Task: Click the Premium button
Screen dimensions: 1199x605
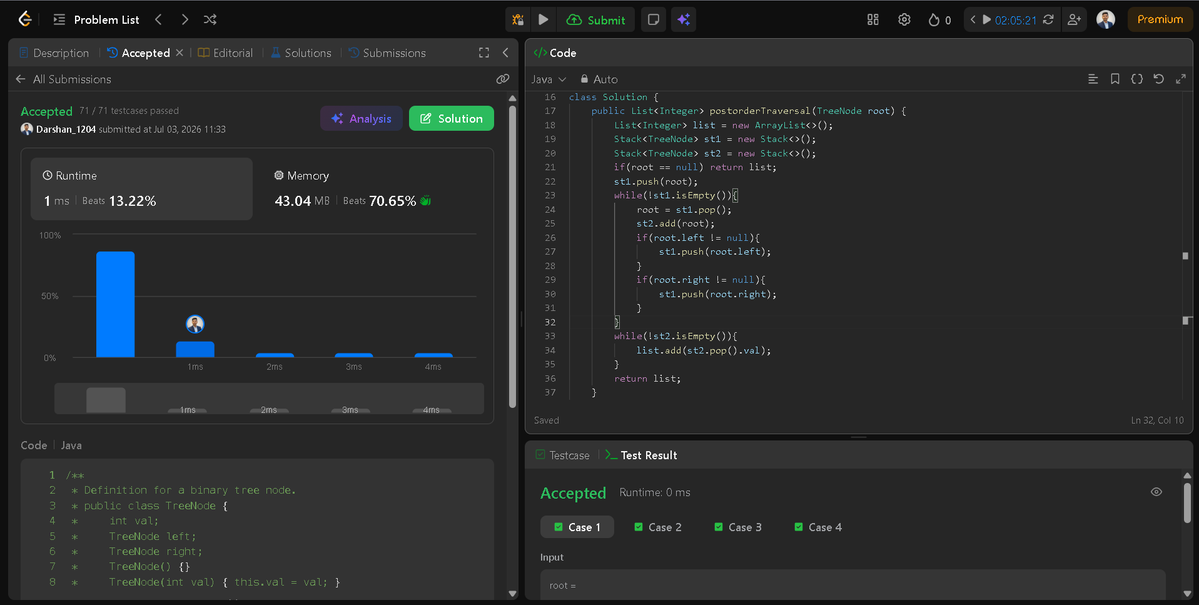Action: coord(1159,20)
